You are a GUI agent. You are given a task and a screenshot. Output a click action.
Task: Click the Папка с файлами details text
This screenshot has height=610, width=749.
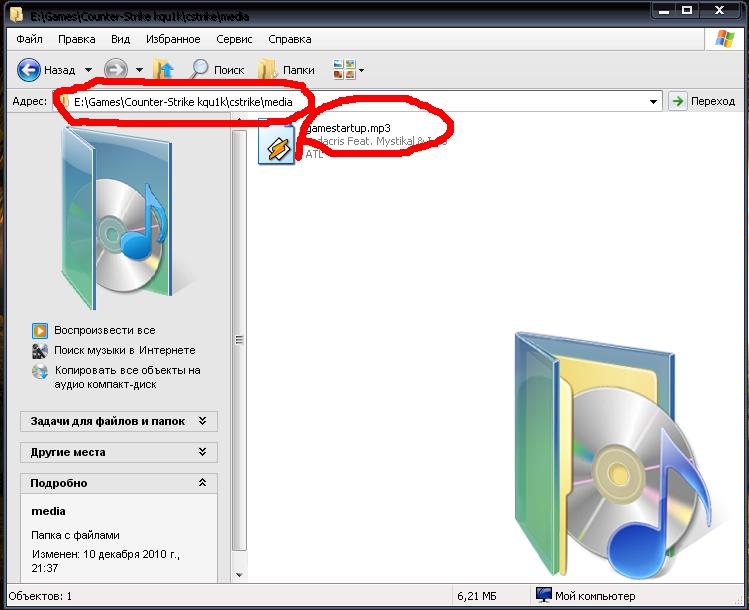click(75, 535)
